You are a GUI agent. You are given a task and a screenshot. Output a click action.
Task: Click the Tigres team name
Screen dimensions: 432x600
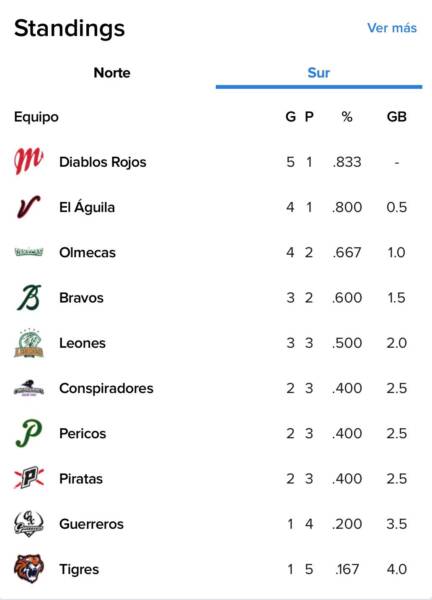[79, 569]
